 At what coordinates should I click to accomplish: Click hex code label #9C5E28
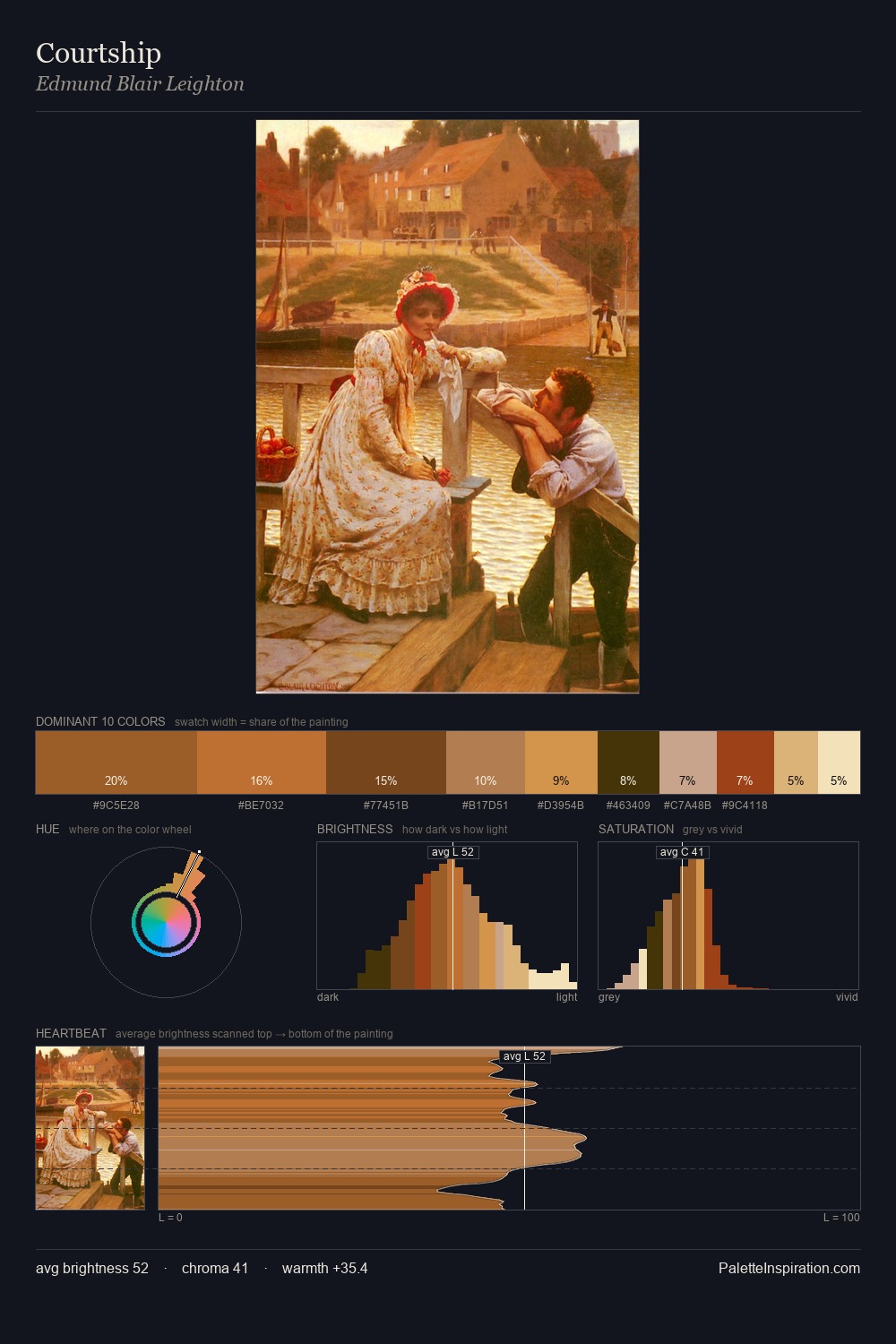pyautogui.click(x=116, y=806)
